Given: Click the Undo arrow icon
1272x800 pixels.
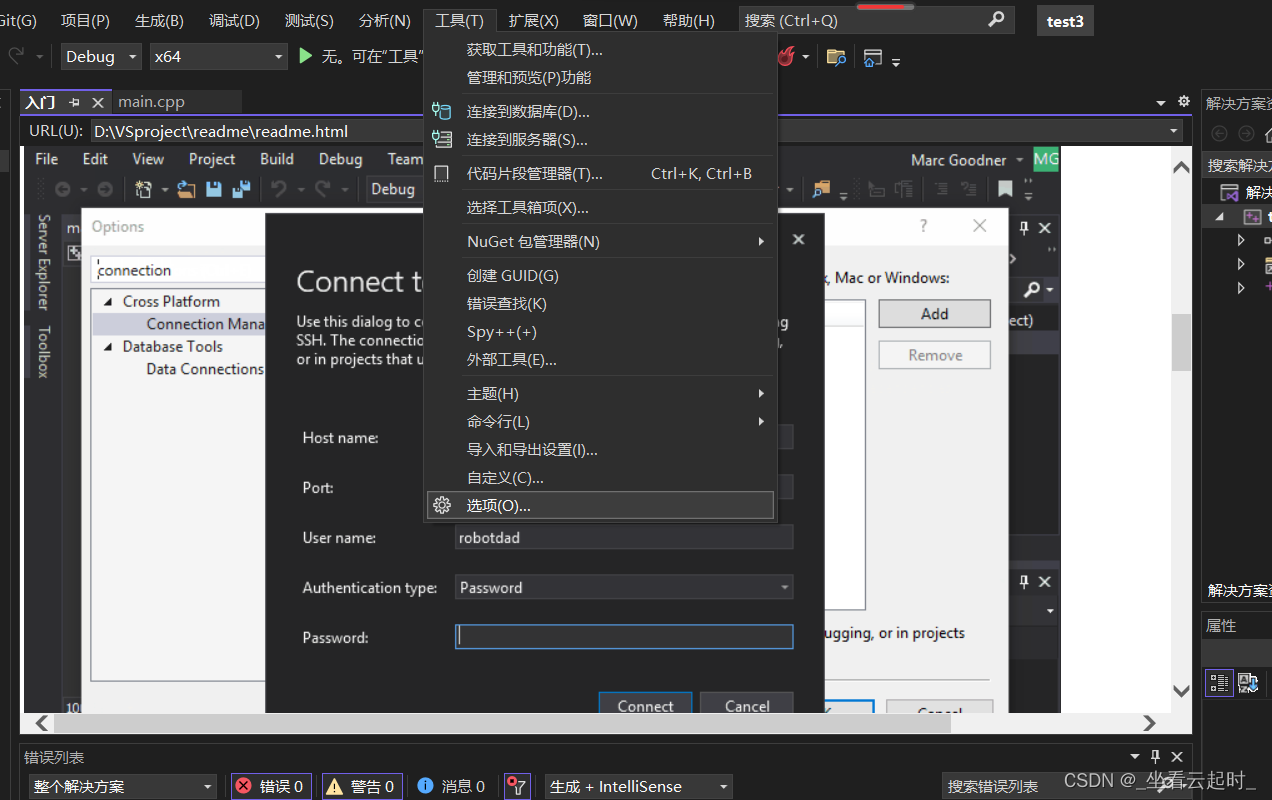Looking at the screenshot, I should (x=278, y=189).
